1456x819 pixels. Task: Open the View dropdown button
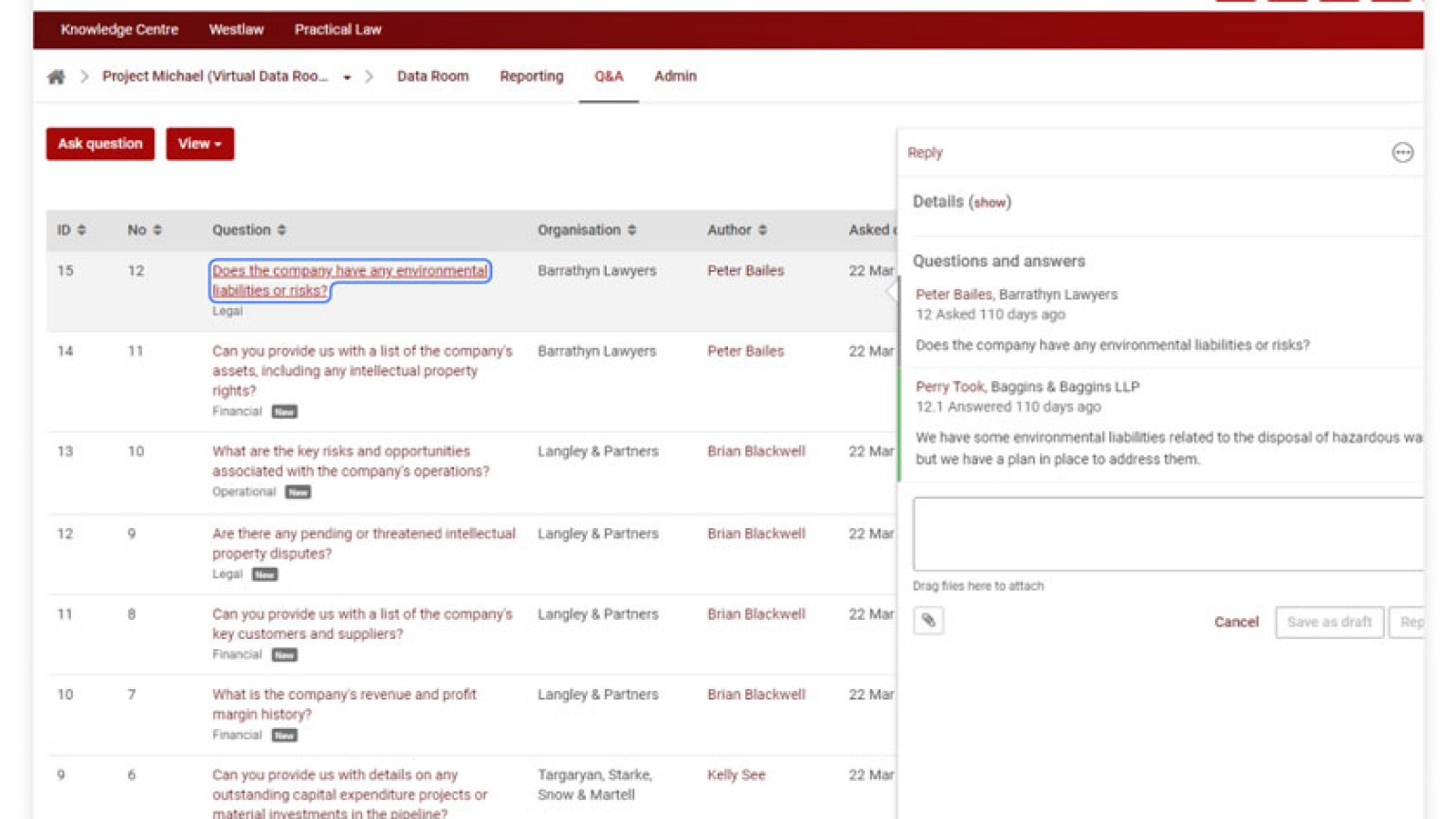(x=199, y=144)
